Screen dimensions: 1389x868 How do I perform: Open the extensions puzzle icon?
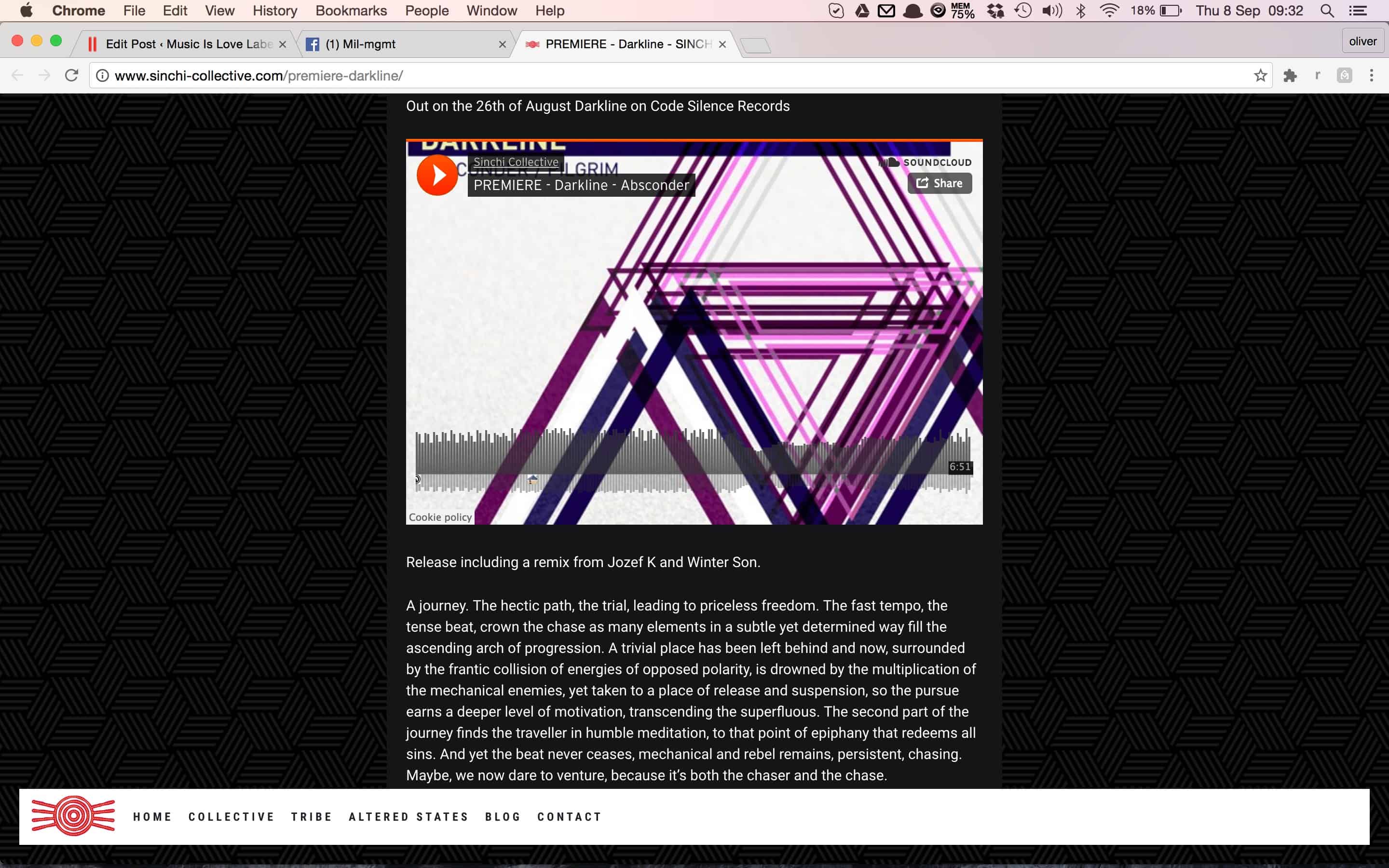[1290, 75]
